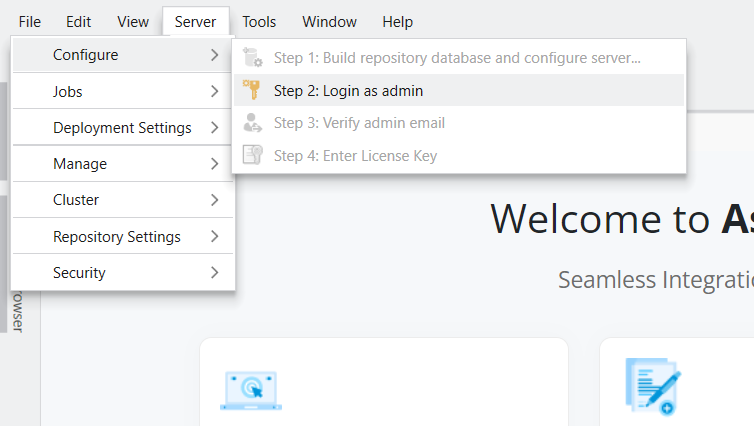Viewport: 754px width, 426px height.
Task: Click the user icon for Verify admin email
Action: tap(251, 123)
